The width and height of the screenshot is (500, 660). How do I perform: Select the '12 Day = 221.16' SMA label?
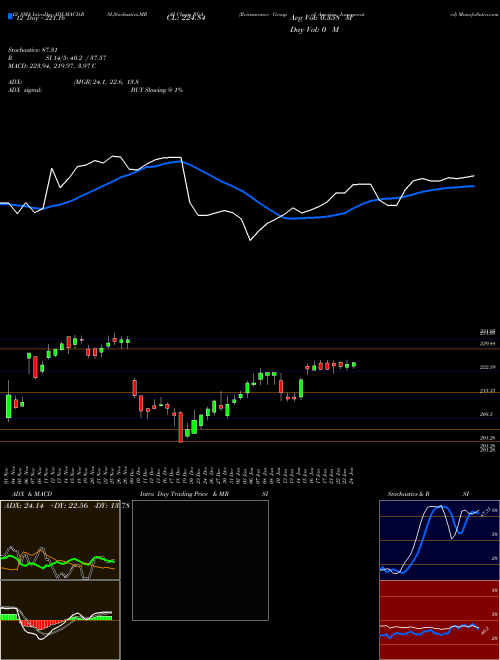(x=39, y=18)
